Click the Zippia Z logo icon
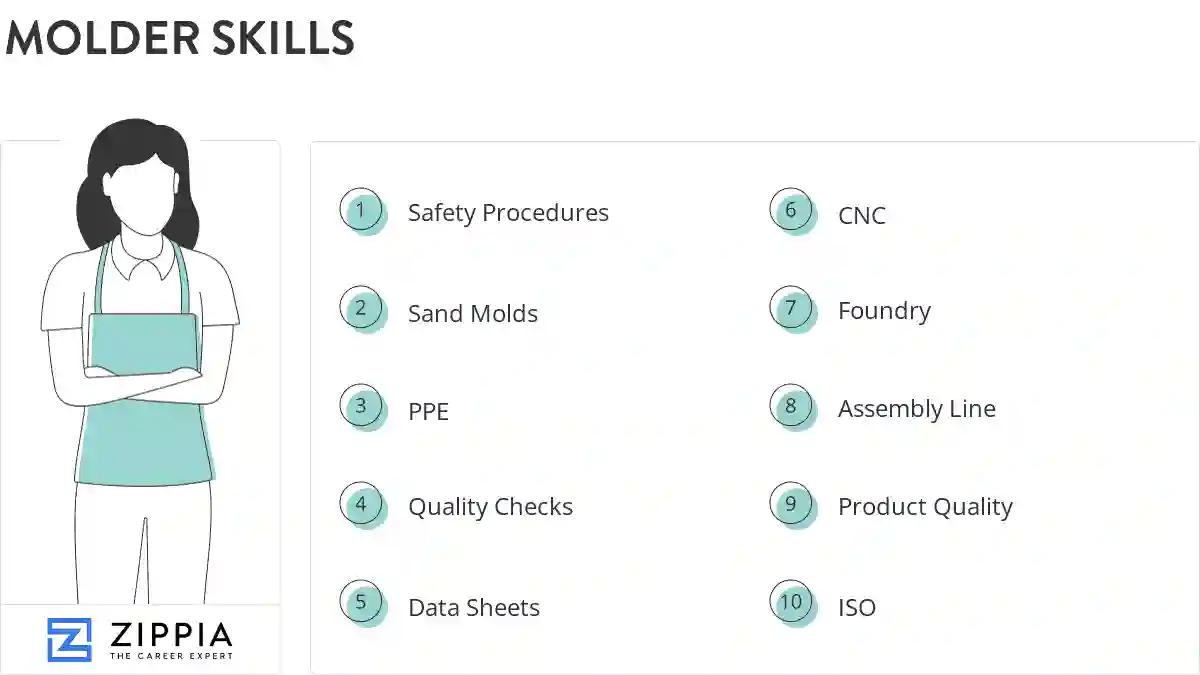Screen dimensions: 1200x675 (x=69, y=640)
